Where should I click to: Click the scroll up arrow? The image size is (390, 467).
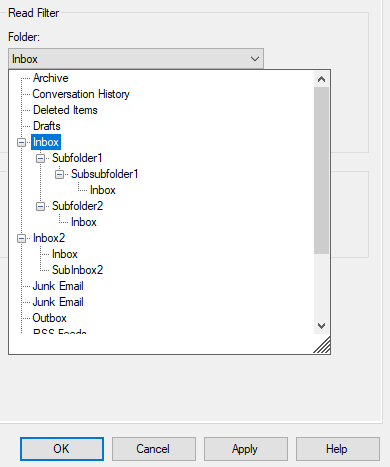click(x=321, y=79)
